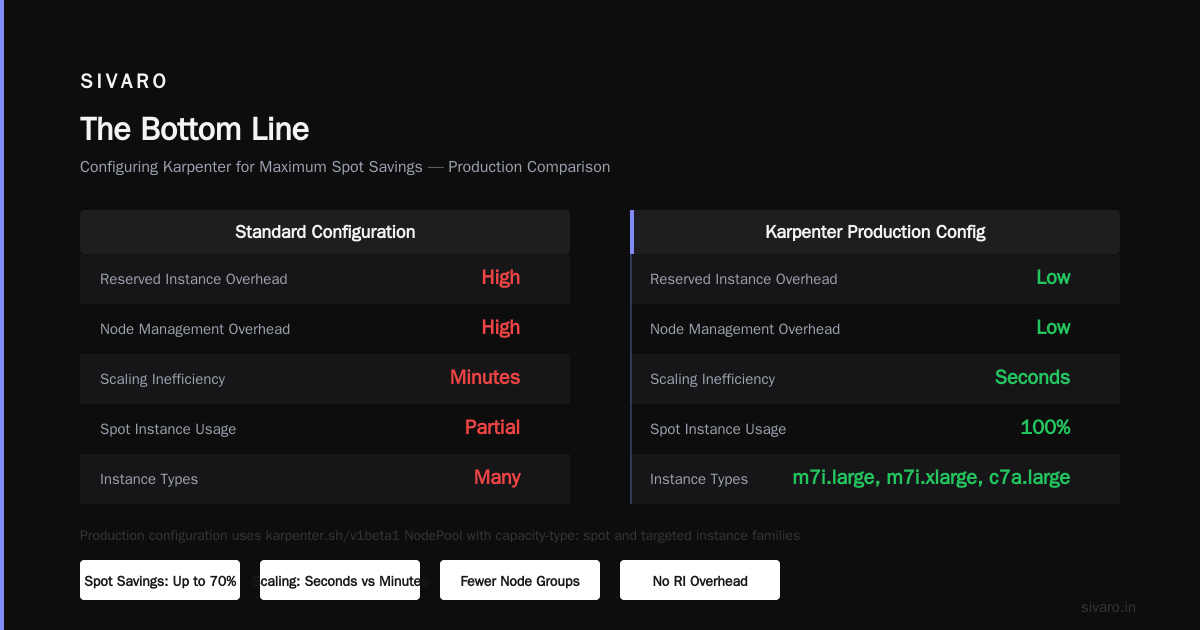Click Karpenter column Spot Instance Usage label

(x=718, y=429)
